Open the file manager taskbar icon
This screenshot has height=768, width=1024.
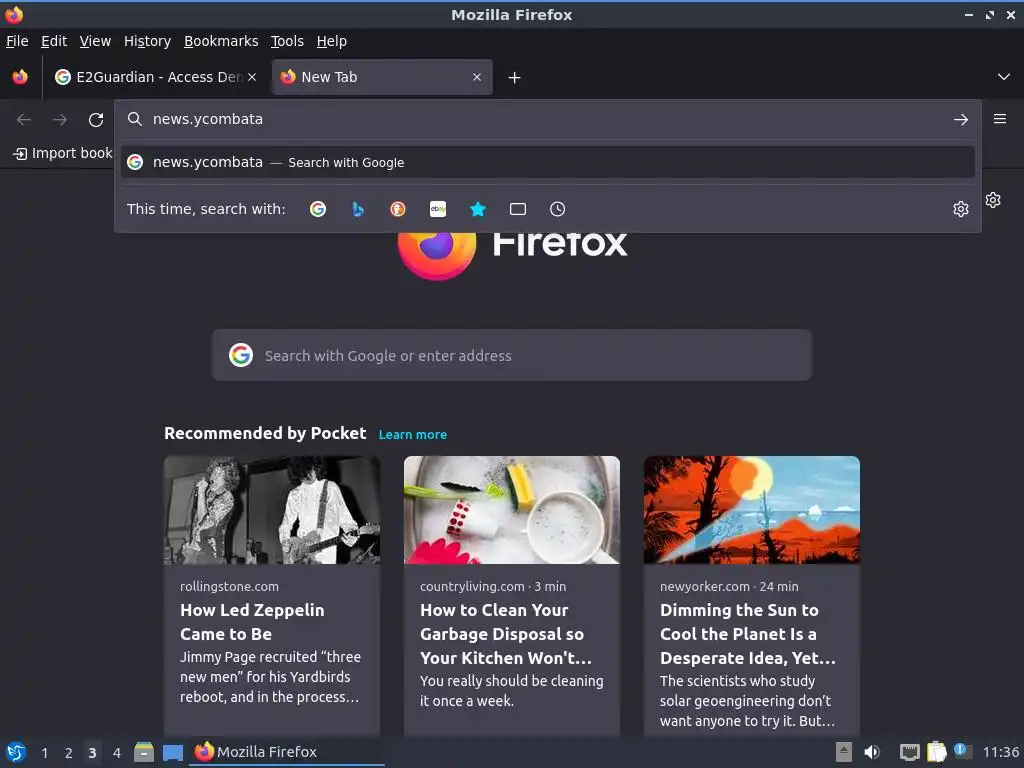click(x=144, y=752)
